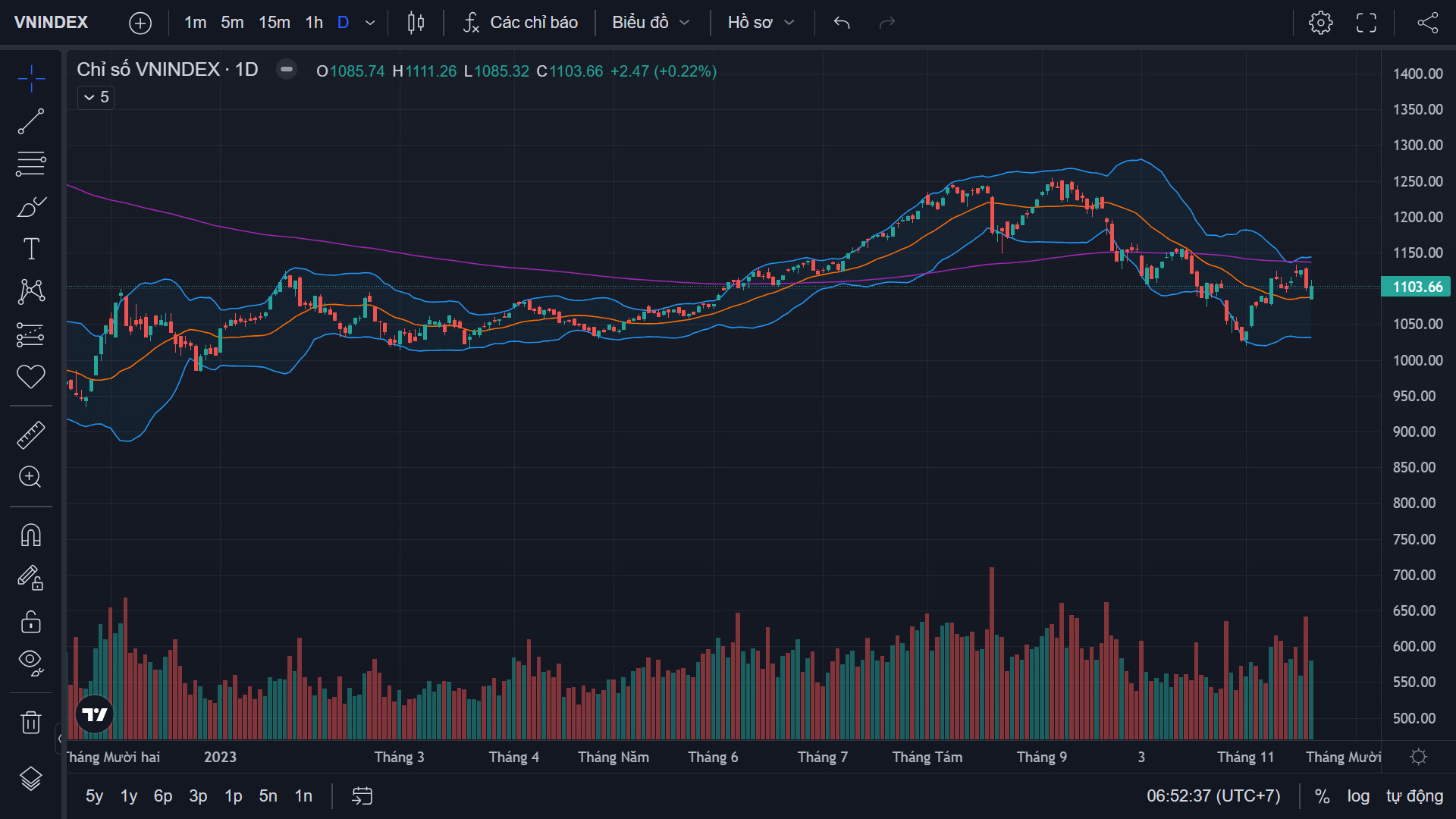Select the crosshair cursor tool
1456x819 pixels.
pyautogui.click(x=31, y=78)
